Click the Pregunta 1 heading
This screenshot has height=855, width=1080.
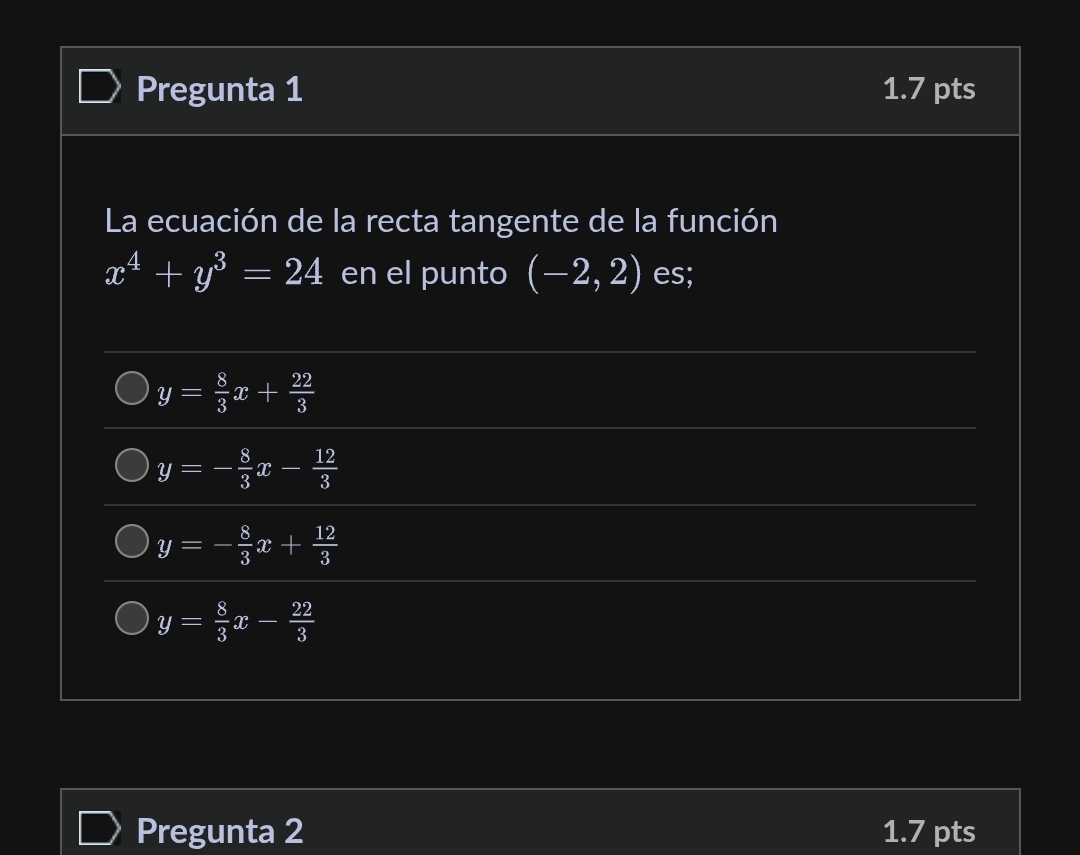(218, 89)
